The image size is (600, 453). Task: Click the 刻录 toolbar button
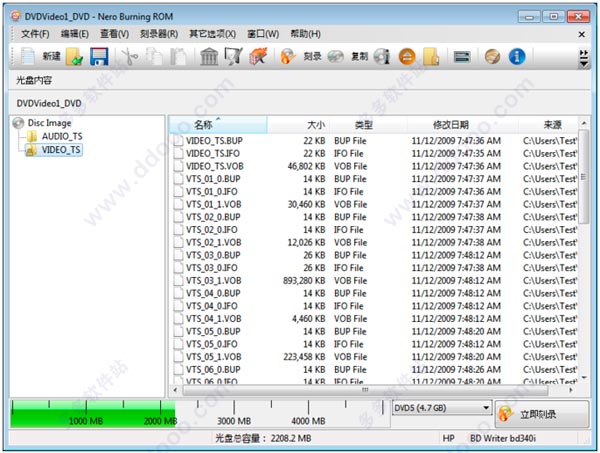312,57
